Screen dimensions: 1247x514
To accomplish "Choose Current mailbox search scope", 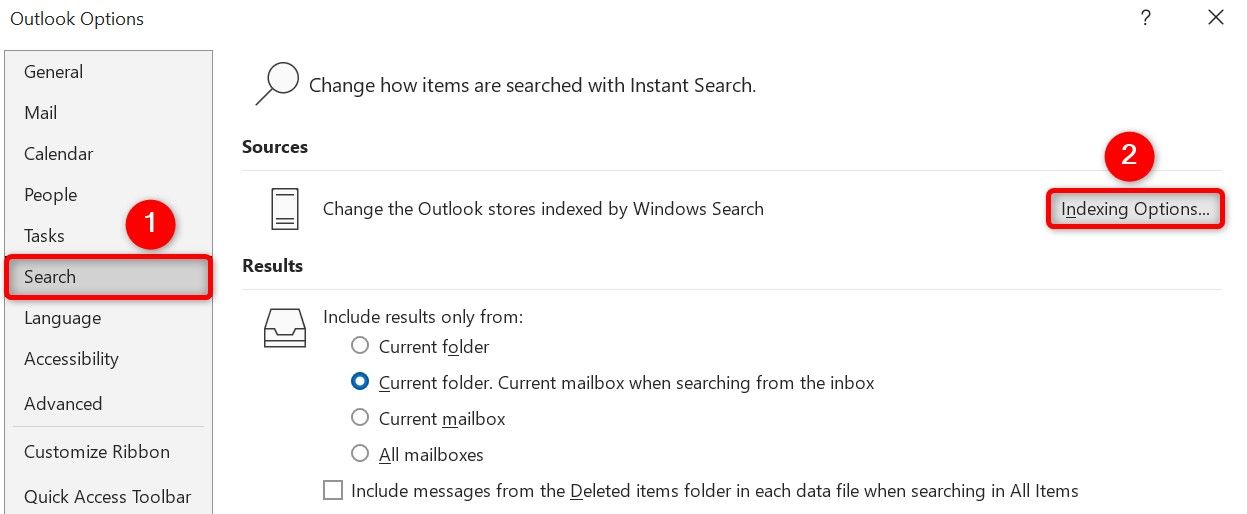I will click(360, 419).
